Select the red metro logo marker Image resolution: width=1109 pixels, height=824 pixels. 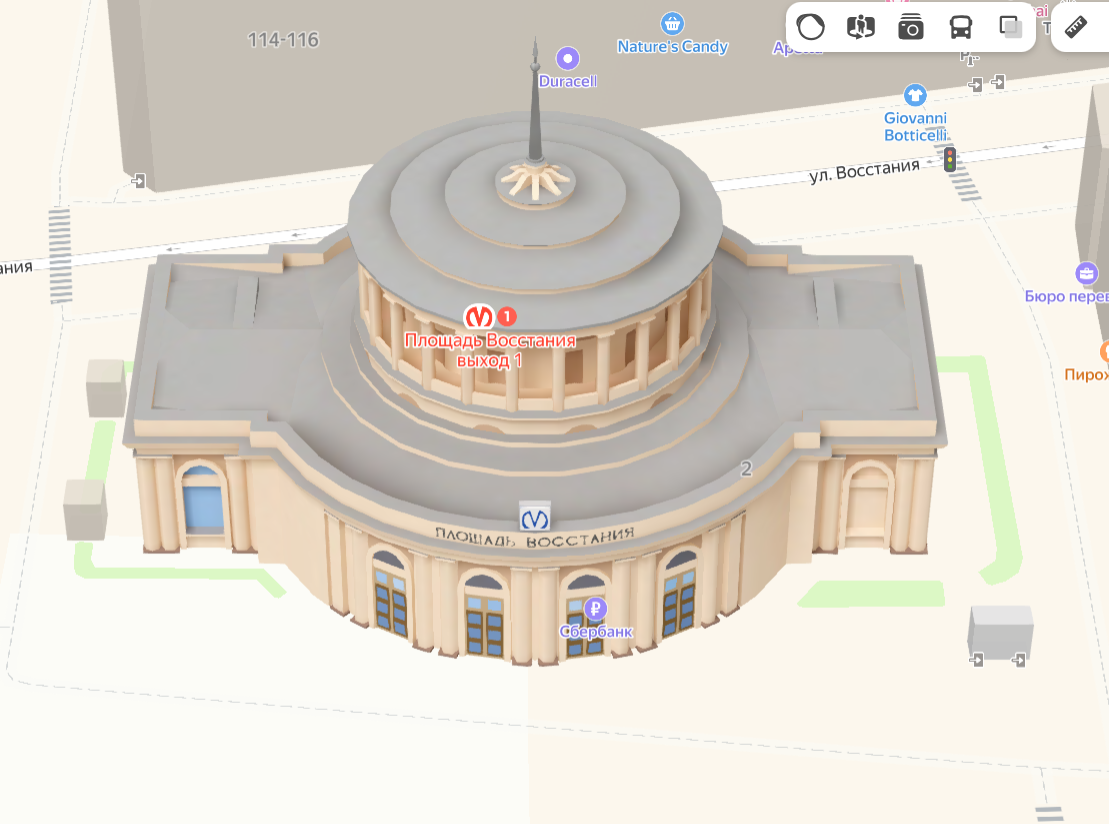(x=479, y=316)
